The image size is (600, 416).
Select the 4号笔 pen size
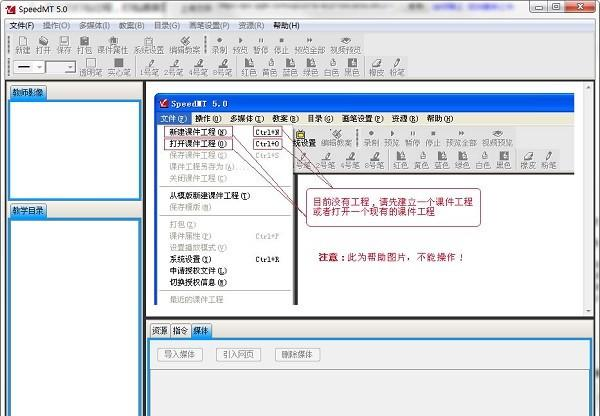[x=198, y=67]
